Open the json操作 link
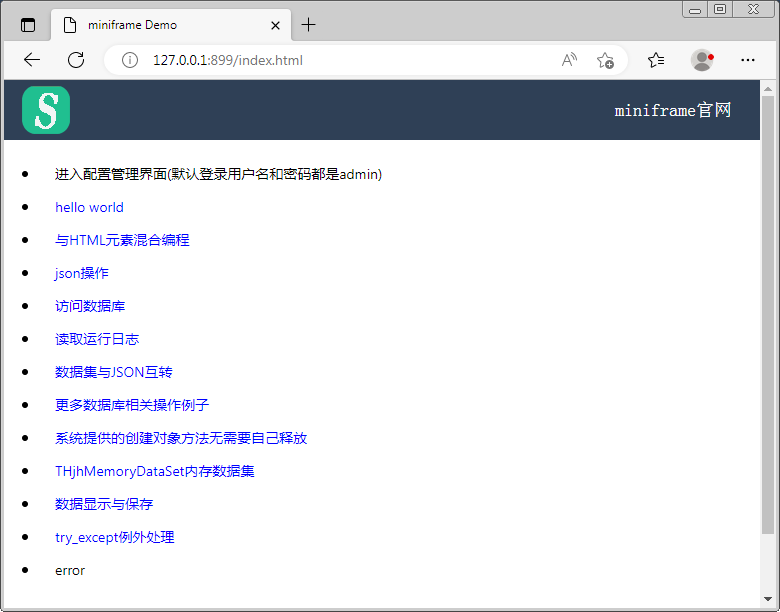780x612 pixels. (82, 273)
